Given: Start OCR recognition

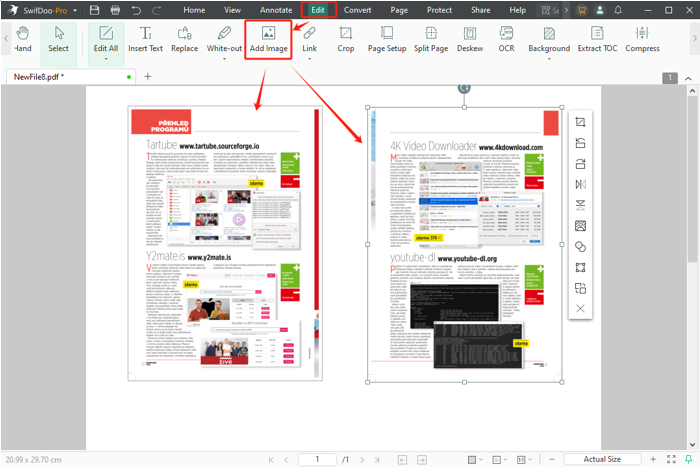Looking at the screenshot, I should coord(506,40).
